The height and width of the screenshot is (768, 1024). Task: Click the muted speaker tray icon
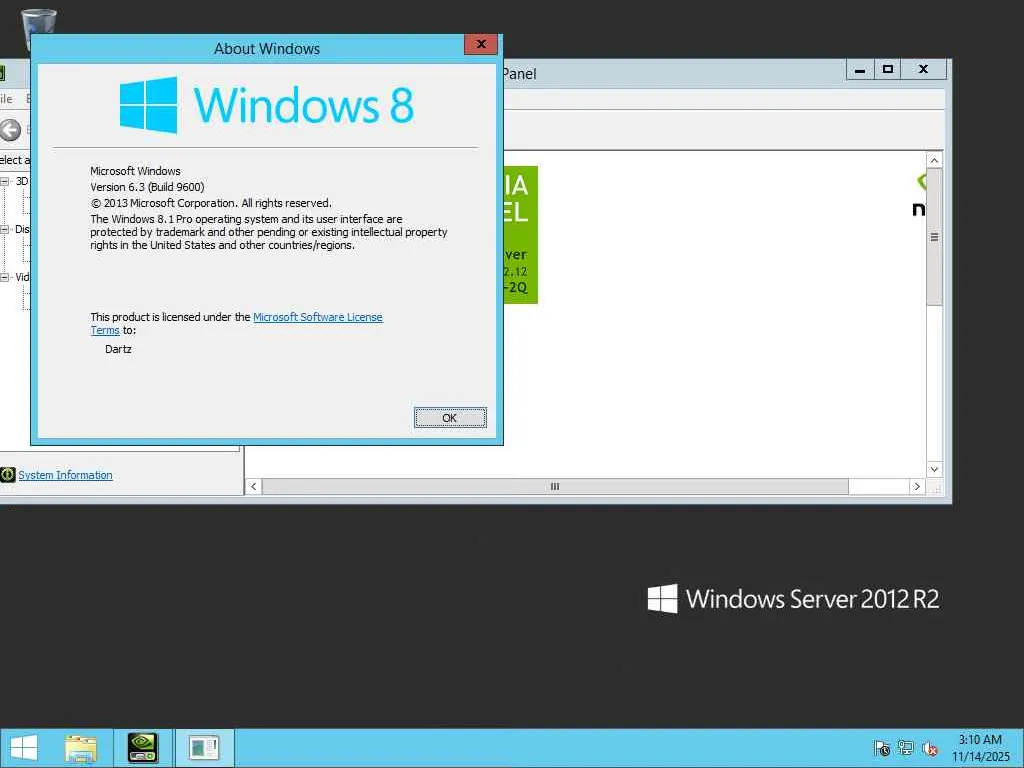[x=930, y=748]
